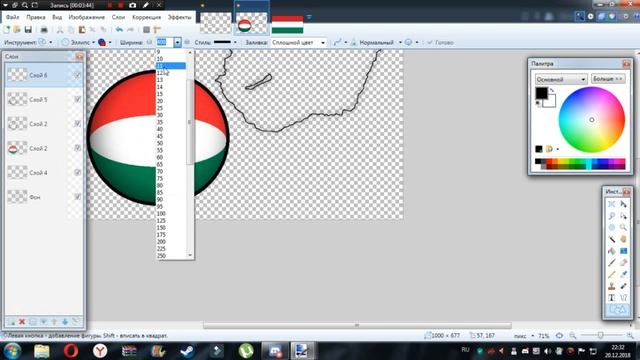Open the пикс units dropdown in status bar
640x360 pixels.
click(532, 336)
